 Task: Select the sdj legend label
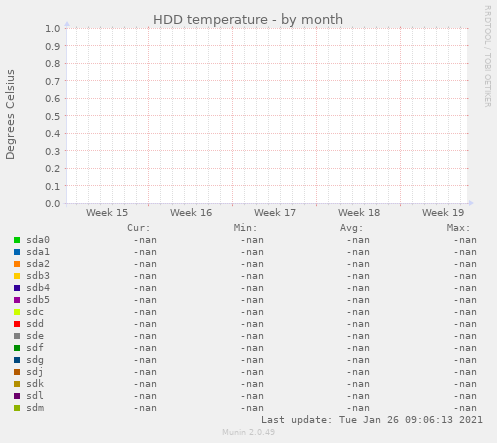tap(35, 372)
